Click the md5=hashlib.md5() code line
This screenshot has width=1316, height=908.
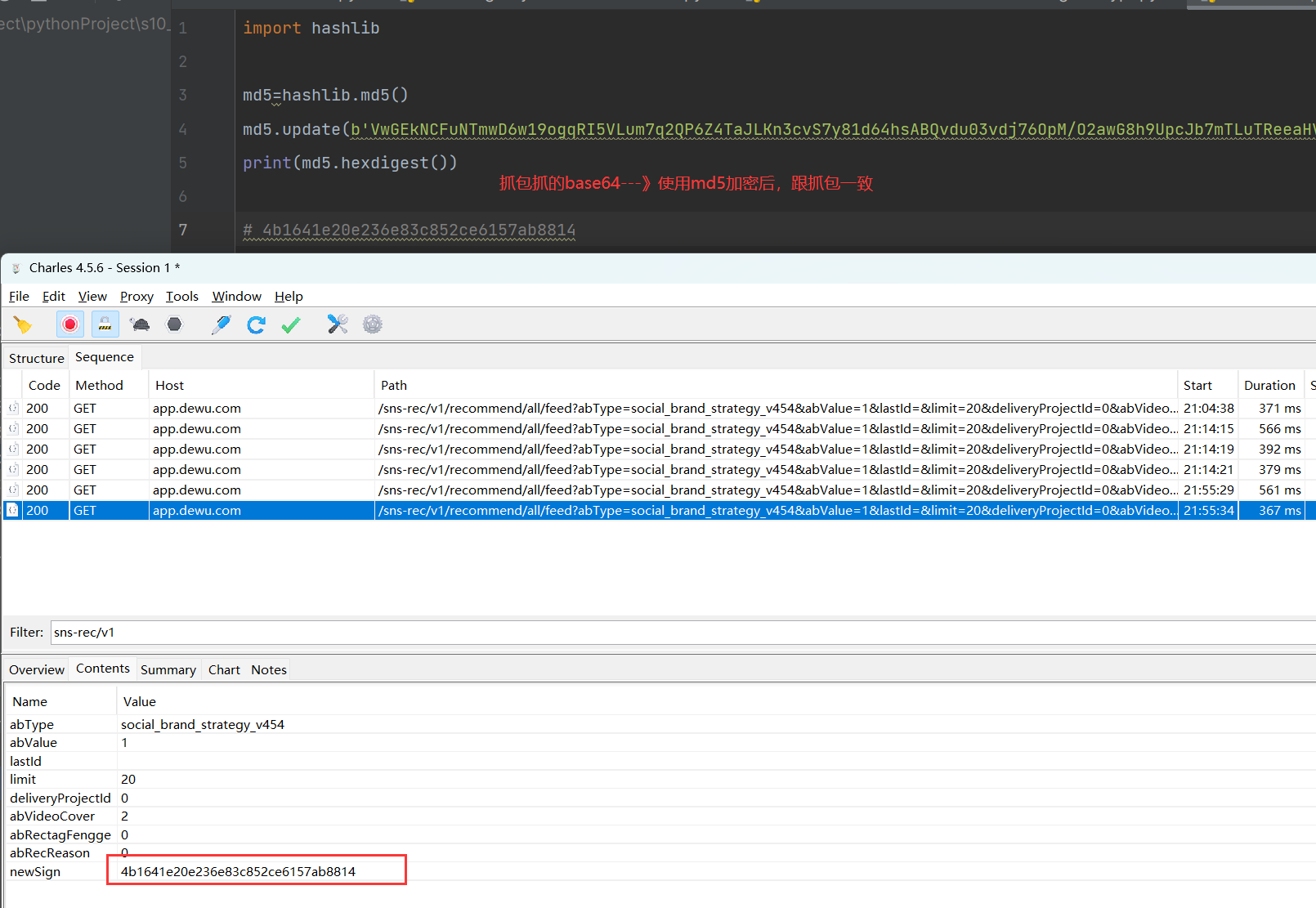click(325, 96)
